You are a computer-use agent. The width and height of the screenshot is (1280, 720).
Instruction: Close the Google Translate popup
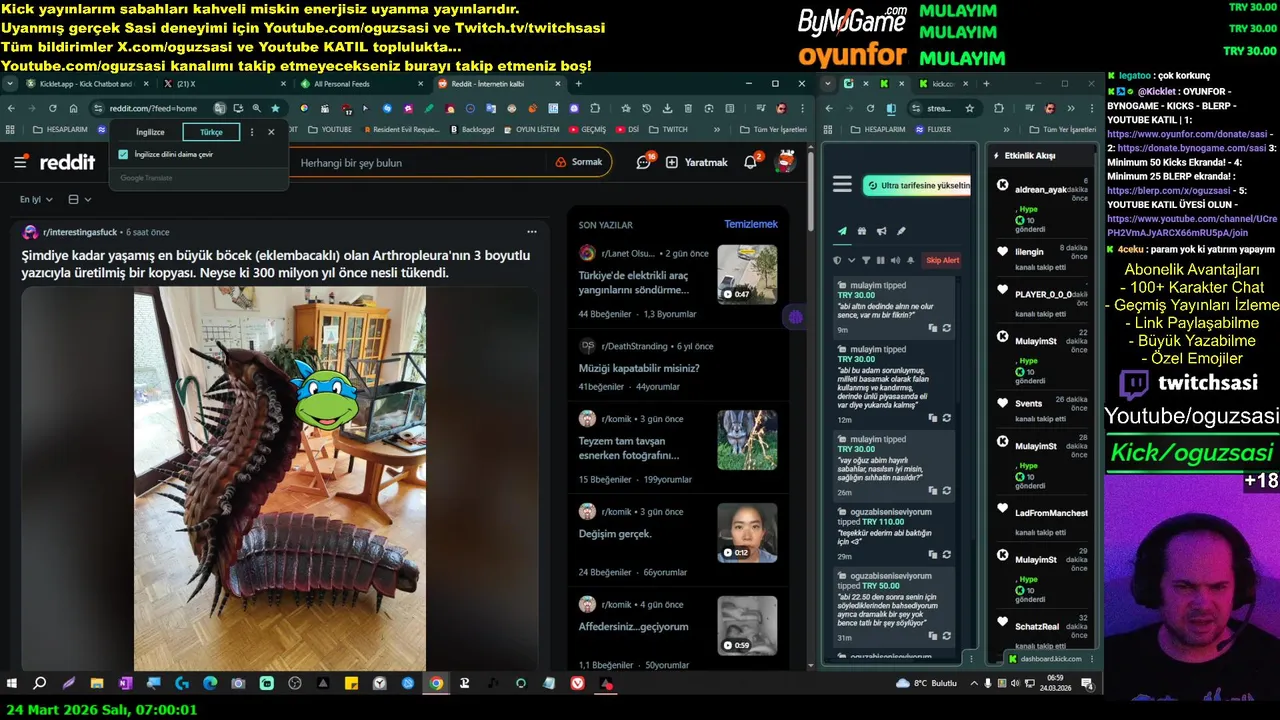pos(271,132)
